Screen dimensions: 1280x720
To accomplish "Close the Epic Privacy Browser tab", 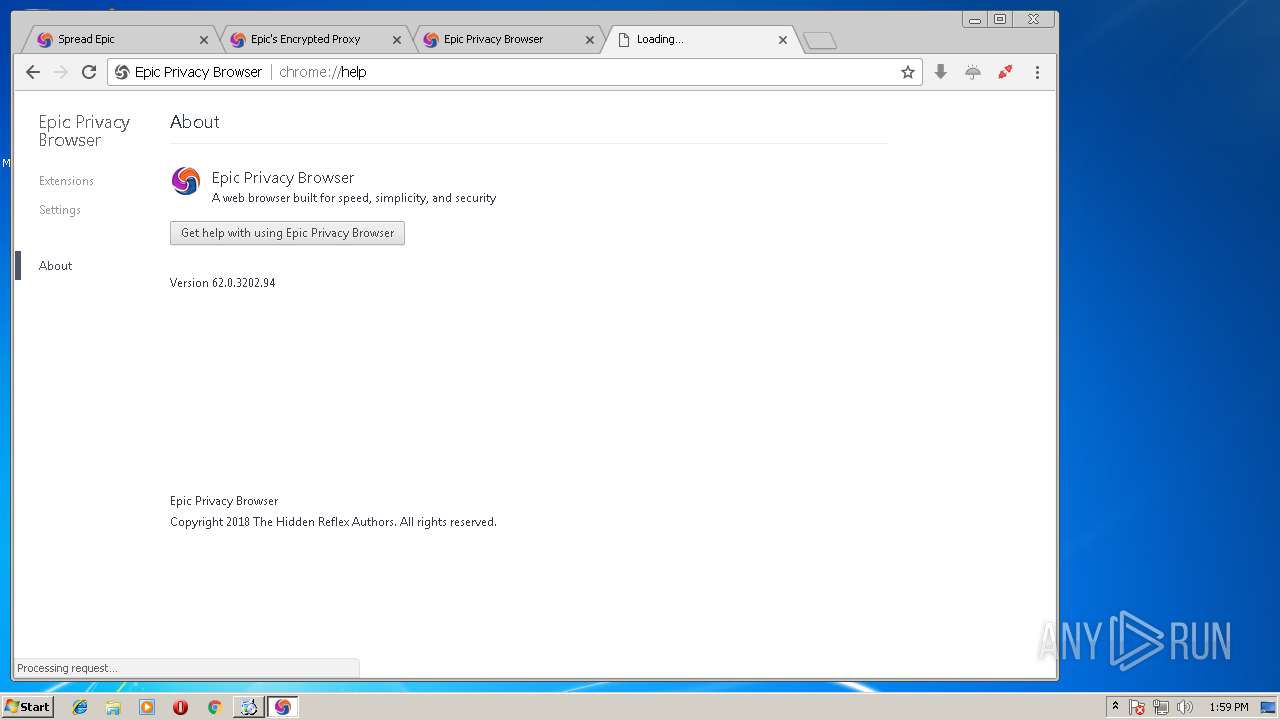I will [x=590, y=40].
